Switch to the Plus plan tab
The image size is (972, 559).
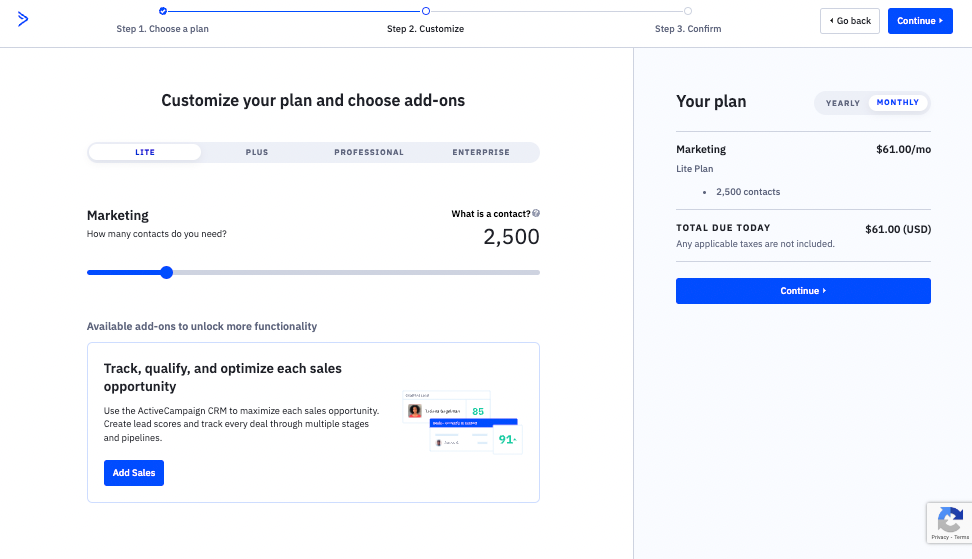(257, 152)
